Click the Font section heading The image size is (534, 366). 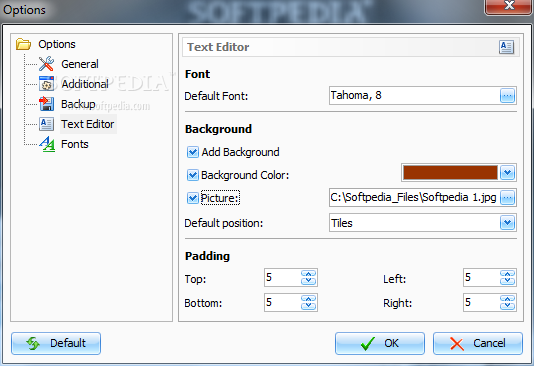click(x=198, y=74)
